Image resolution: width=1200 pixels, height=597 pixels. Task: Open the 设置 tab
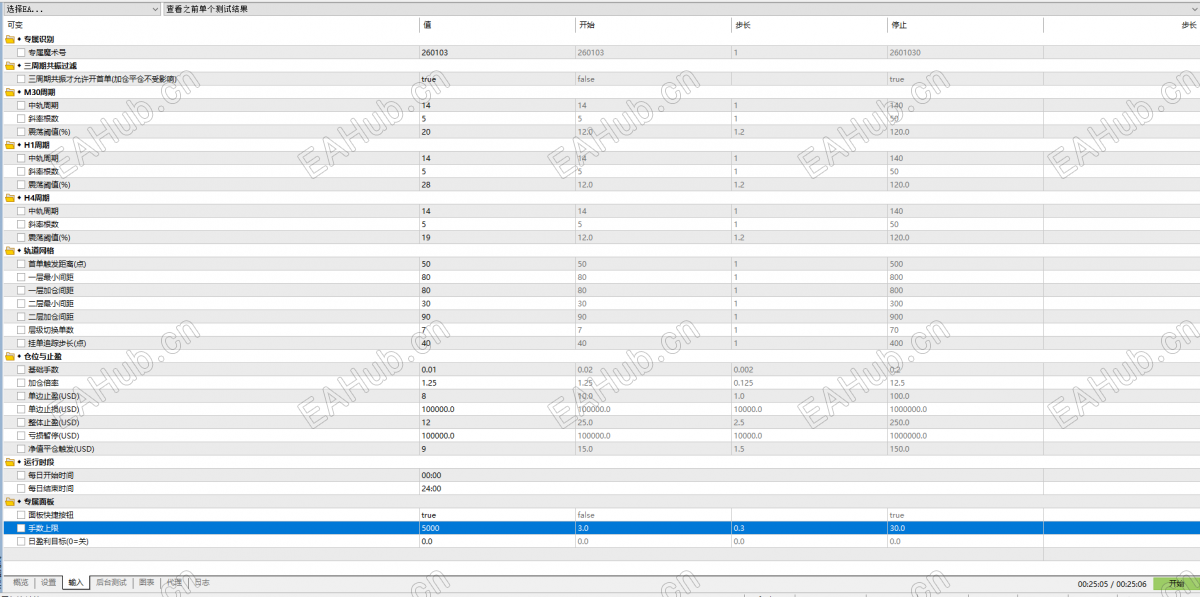pyautogui.click(x=48, y=582)
